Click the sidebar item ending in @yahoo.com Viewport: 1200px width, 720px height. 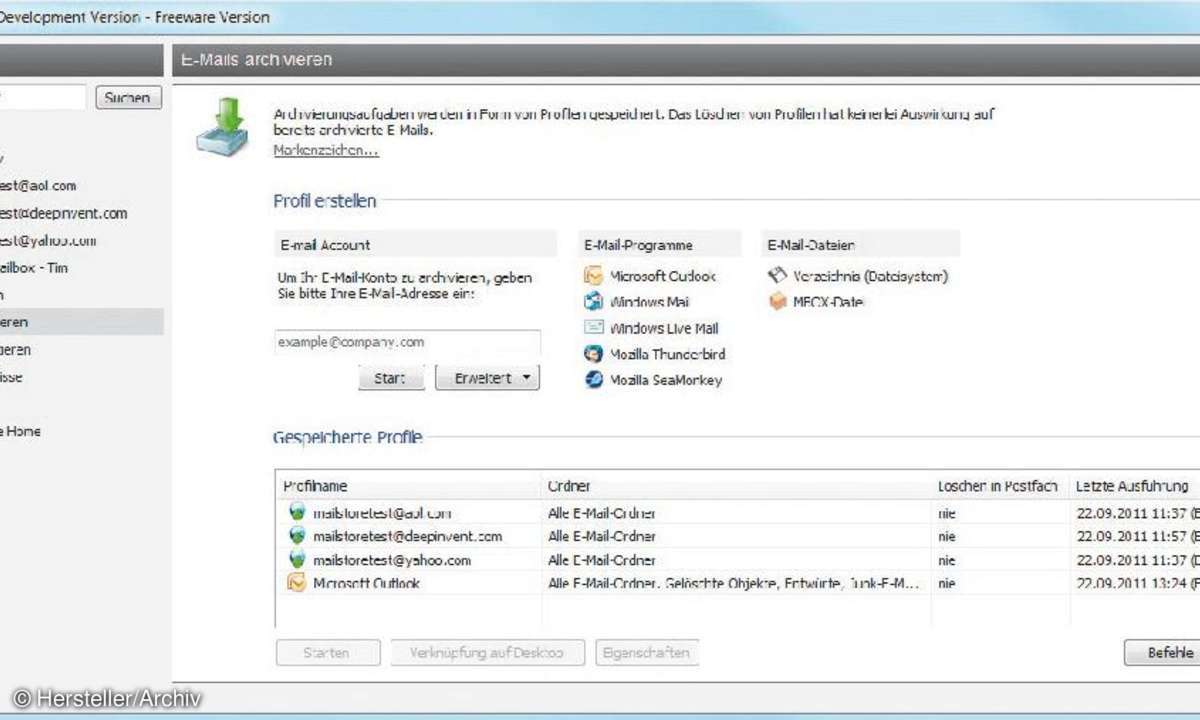pos(48,241)
